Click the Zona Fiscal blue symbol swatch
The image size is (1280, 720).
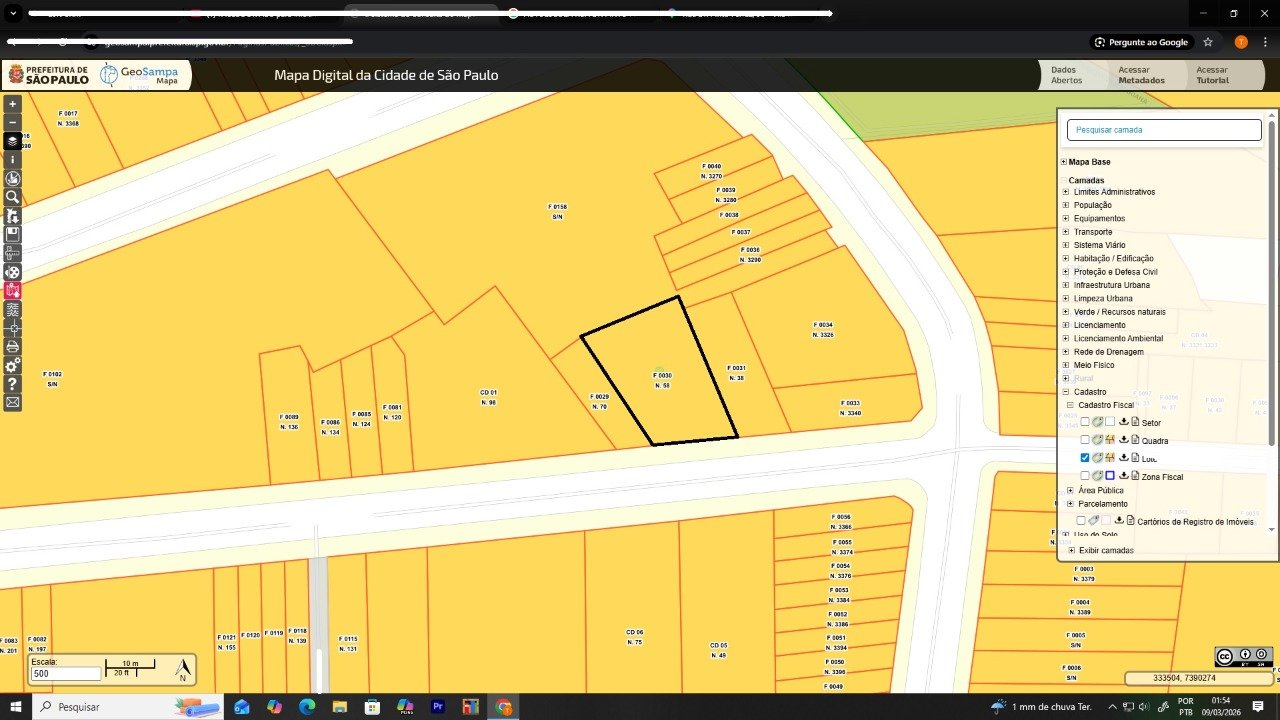coord(1110,476)
